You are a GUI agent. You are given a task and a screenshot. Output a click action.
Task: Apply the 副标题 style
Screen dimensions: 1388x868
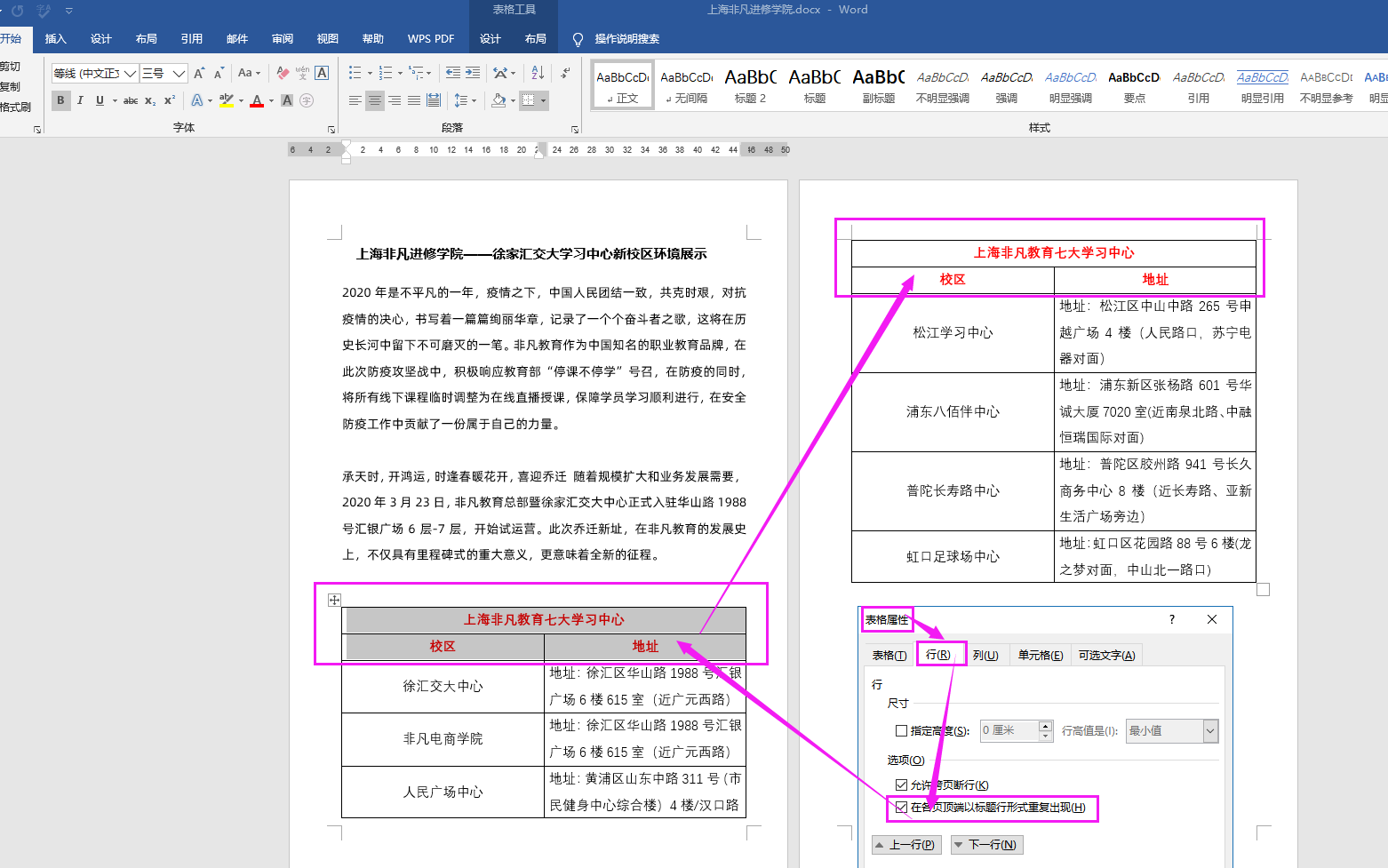tap(878, 86)
